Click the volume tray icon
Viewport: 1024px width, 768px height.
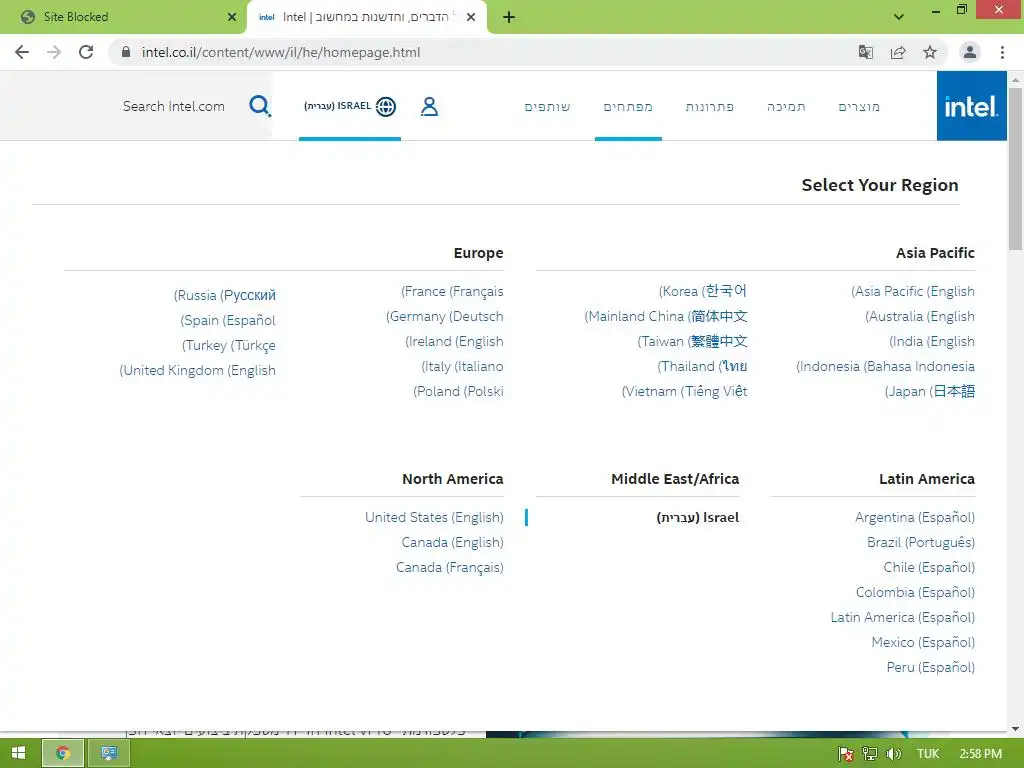click(893, 754)
